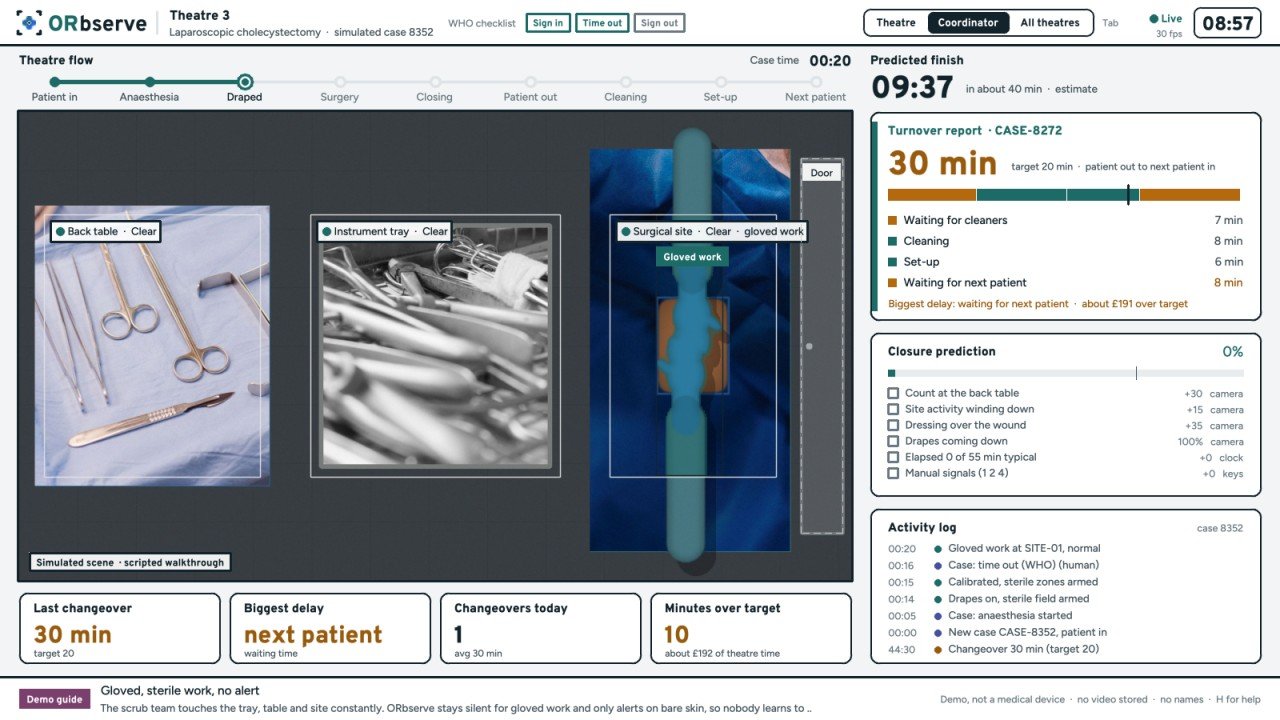The image size is (1280, 720).
Task: Toggle Site activity winding down checkbox
Action: 893,409
